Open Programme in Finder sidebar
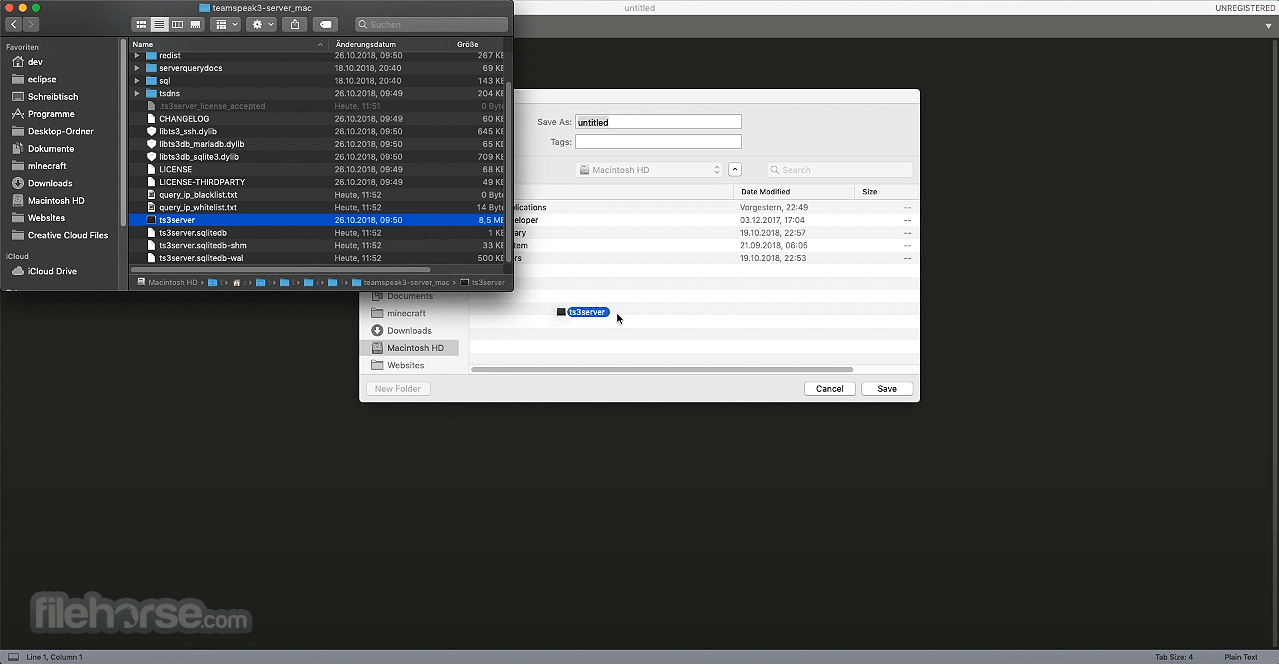This screenshot has height=664, width=1279. (51, 114)
